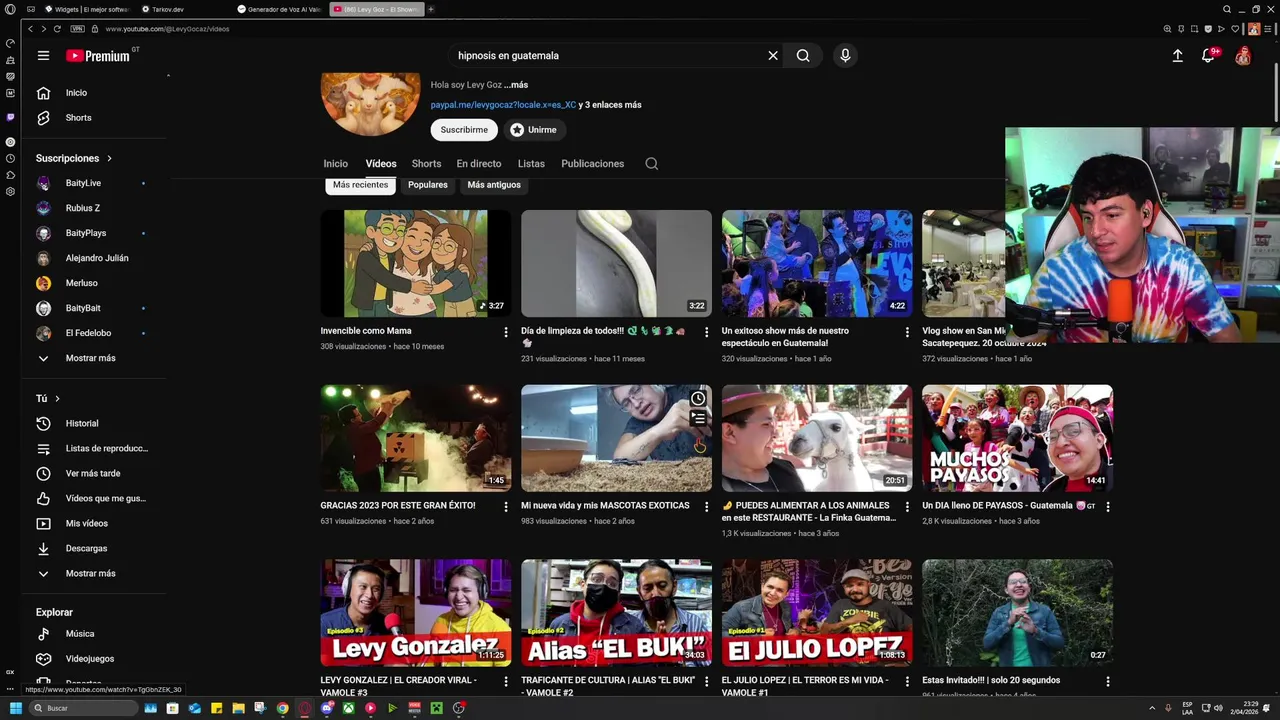
Task: Open the YouTube hamburger guide menu
Action: 43,56
